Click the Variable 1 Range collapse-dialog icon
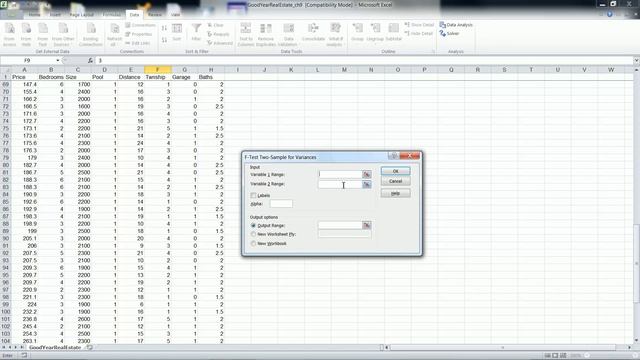Image resolution: width=640 pixels, height=360 pixels. (367, 174)
